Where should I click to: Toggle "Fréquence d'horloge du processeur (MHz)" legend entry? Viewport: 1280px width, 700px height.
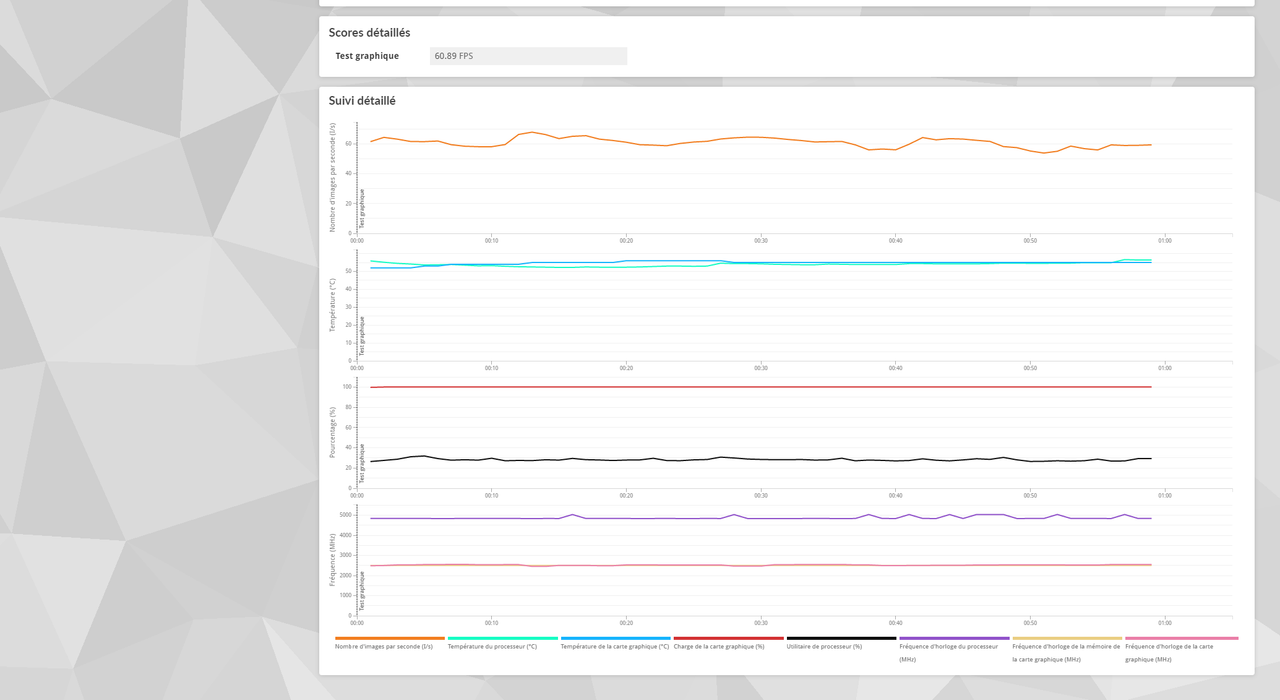tap(954, 649)
